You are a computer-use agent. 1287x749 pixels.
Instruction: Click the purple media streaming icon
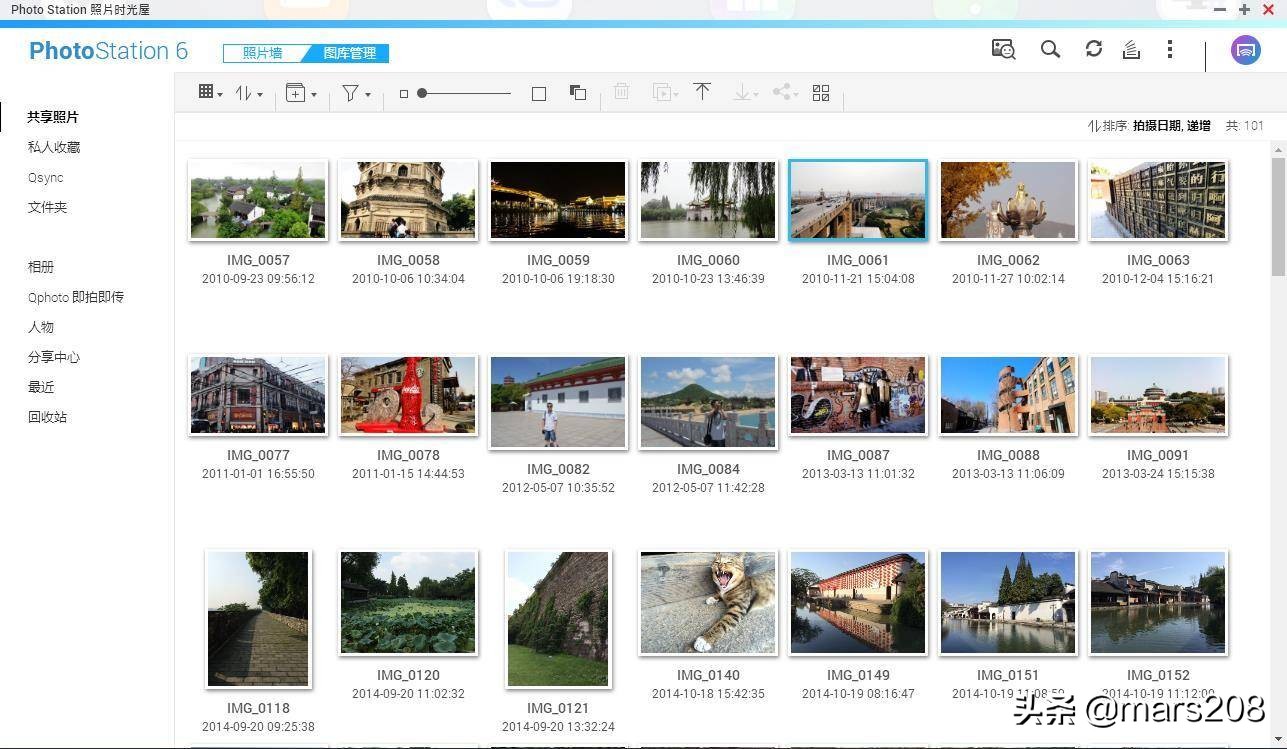[1245, 50]
